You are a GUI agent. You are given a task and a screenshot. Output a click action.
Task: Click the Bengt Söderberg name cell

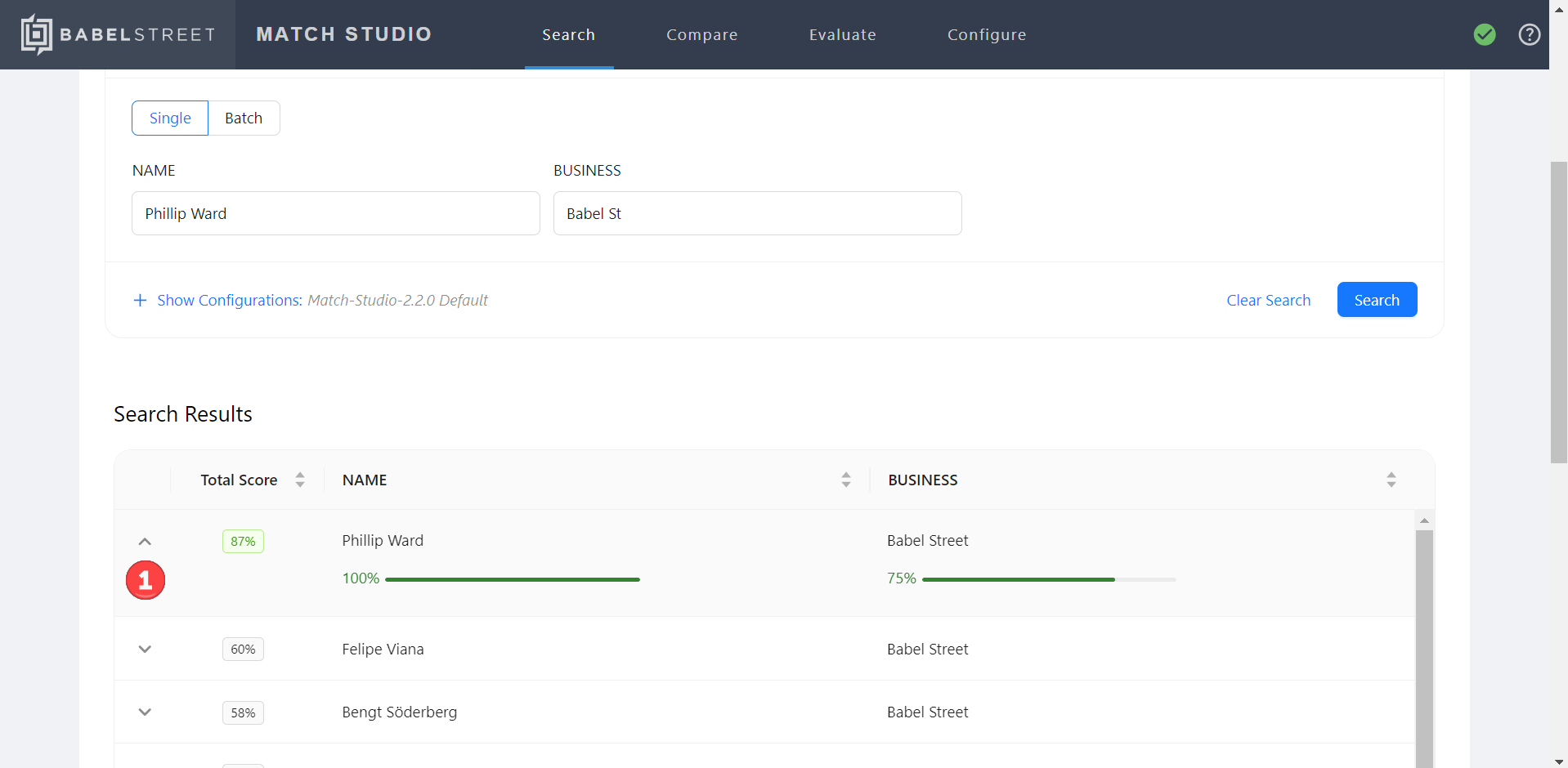pos(399,712)
